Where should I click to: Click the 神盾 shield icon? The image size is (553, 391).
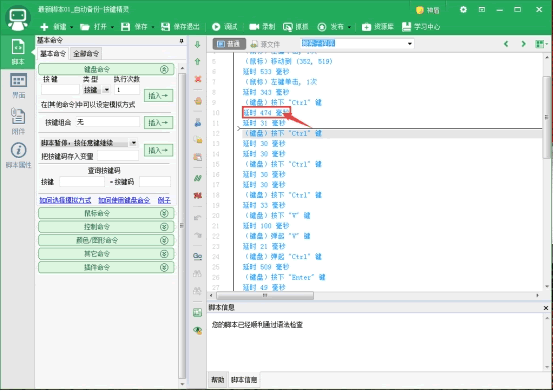427,10
